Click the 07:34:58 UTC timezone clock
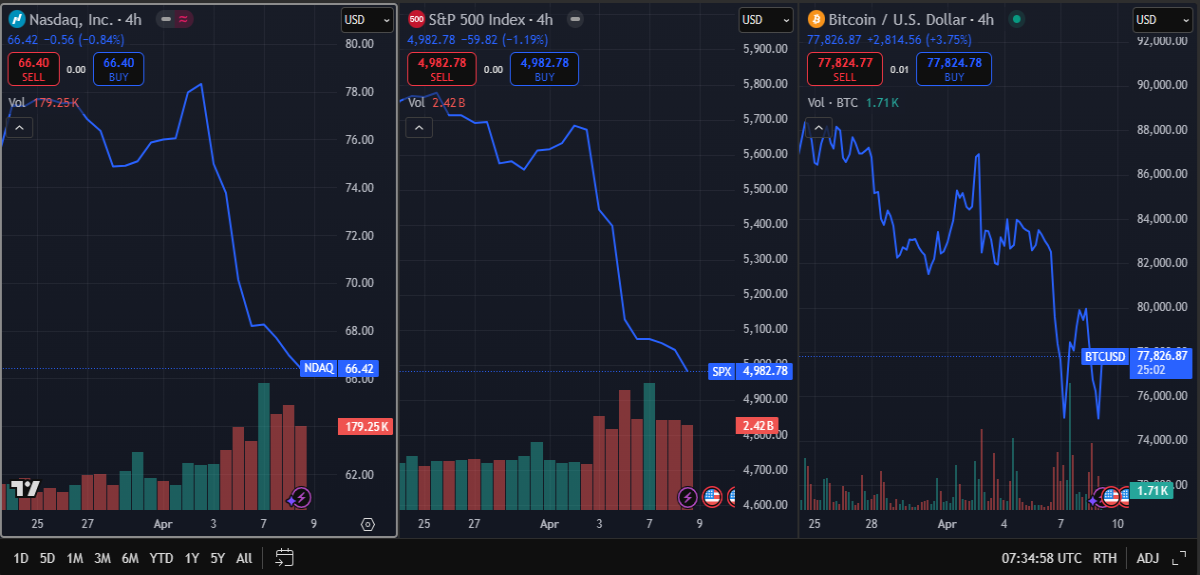 pyautogui.click(x=1042, y=558)
